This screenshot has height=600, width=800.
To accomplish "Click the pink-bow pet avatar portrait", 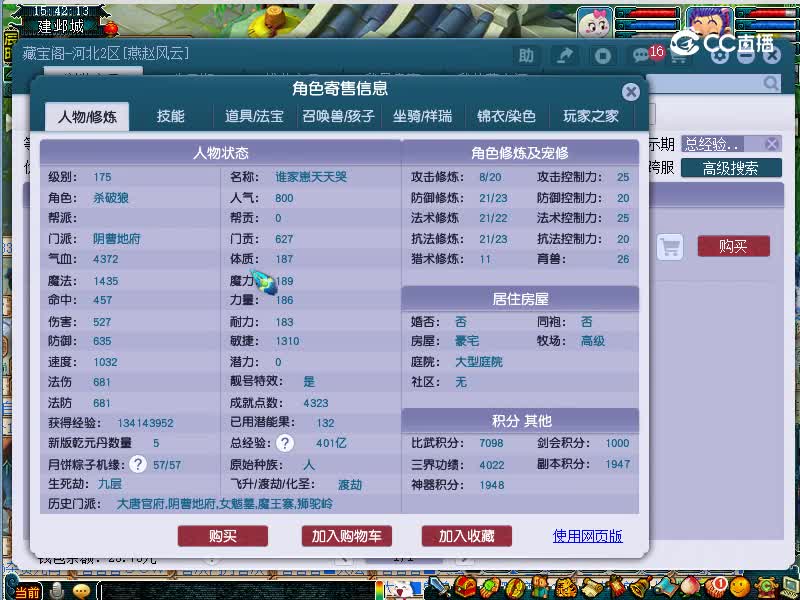I will tap(594, 23).
